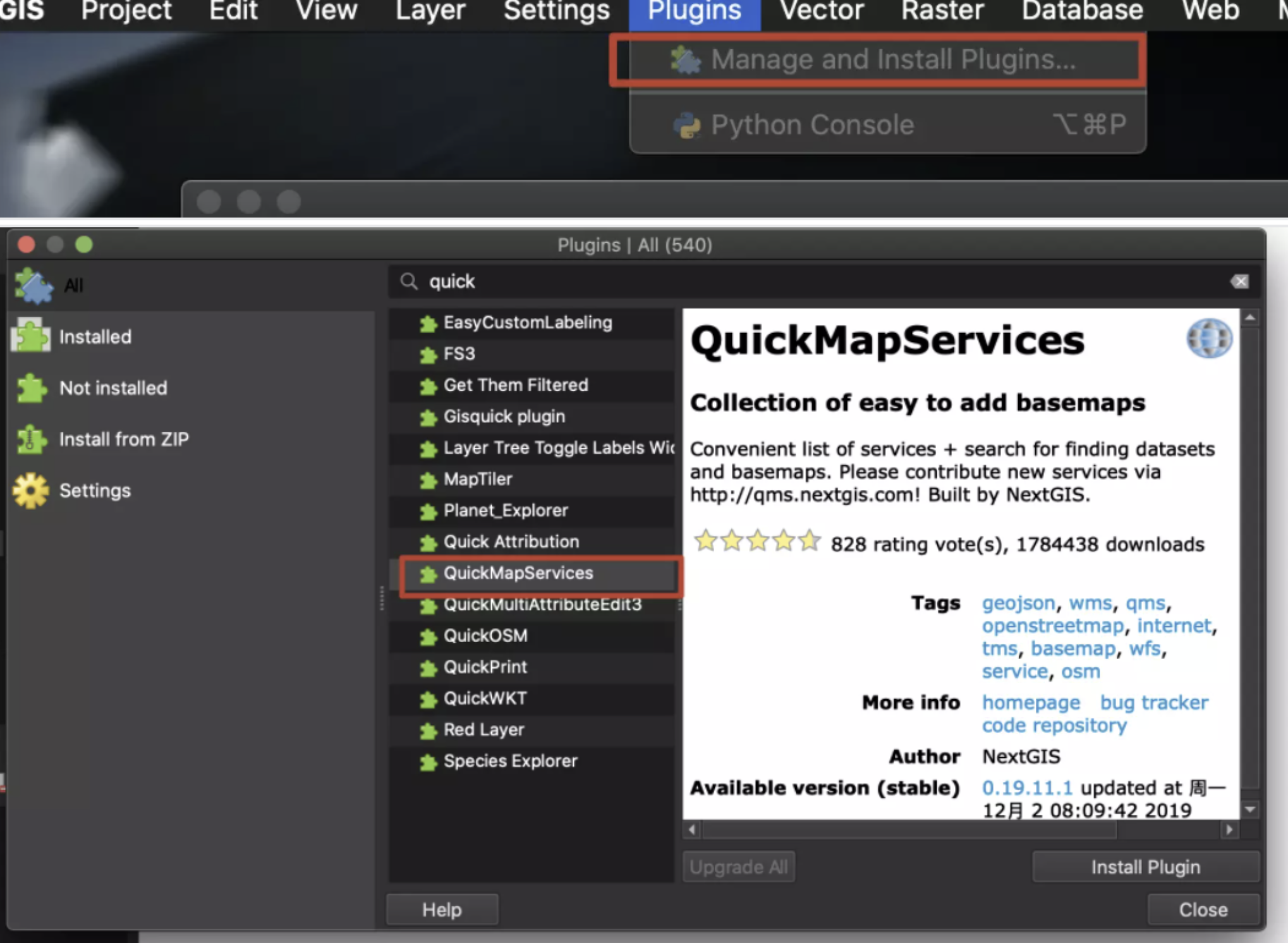Image resolution: width=1288 pixels, height=943 pixels.
Task: Click in the search input field
Action: [823, 281]
